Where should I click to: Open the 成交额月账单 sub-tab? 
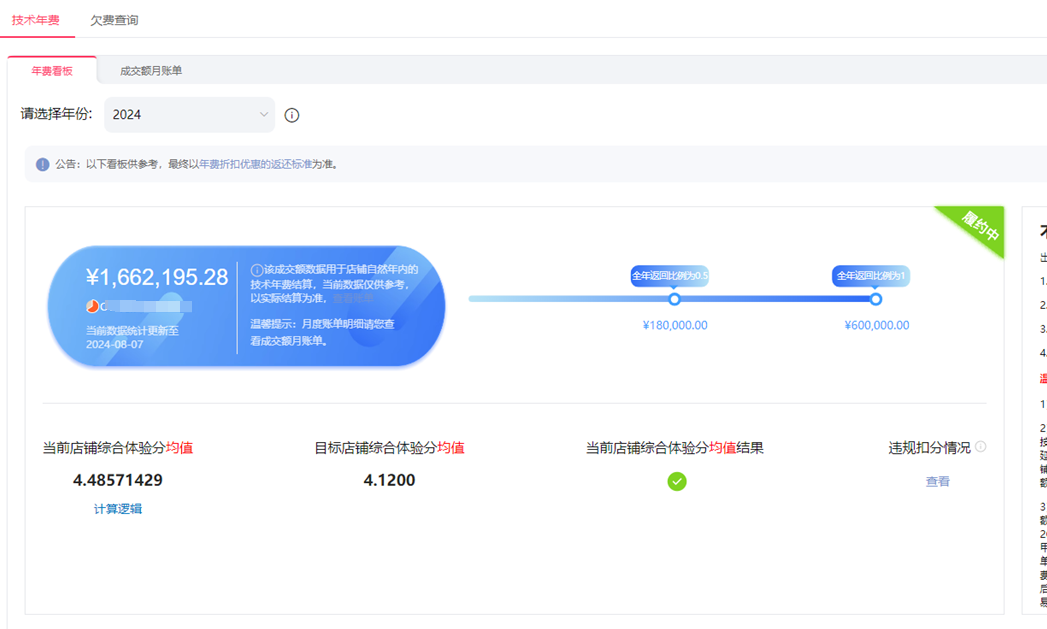coord(151,71)
